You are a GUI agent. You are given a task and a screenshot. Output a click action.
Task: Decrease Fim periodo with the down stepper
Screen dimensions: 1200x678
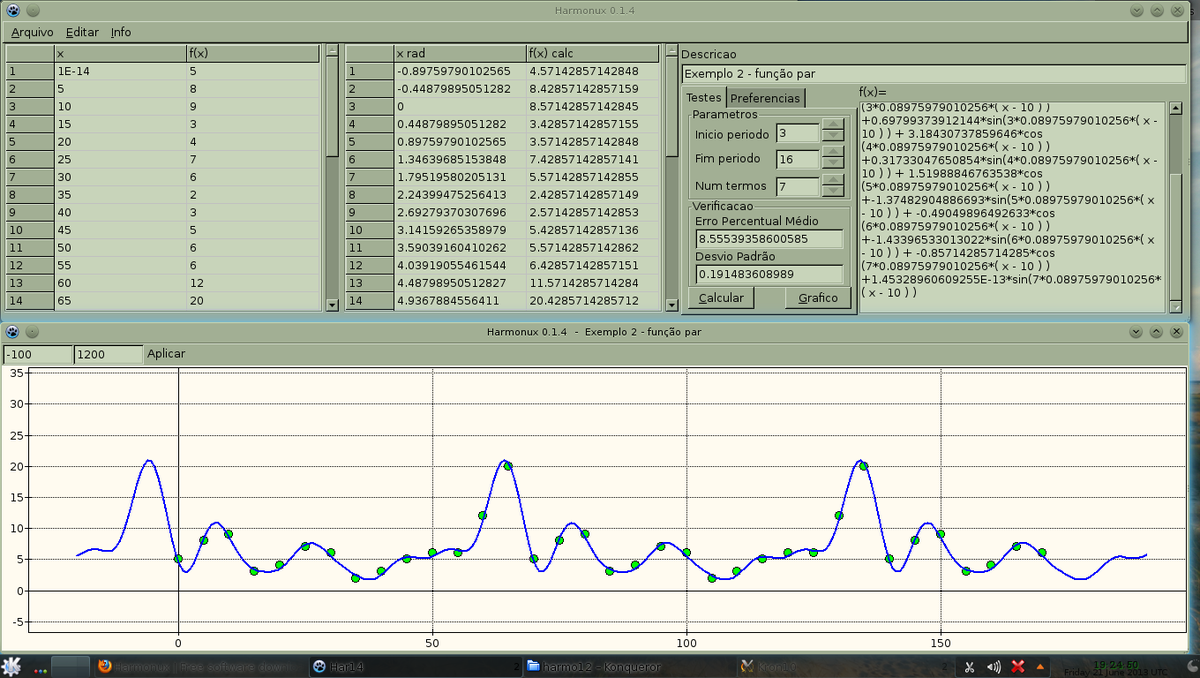click(831, 162)
